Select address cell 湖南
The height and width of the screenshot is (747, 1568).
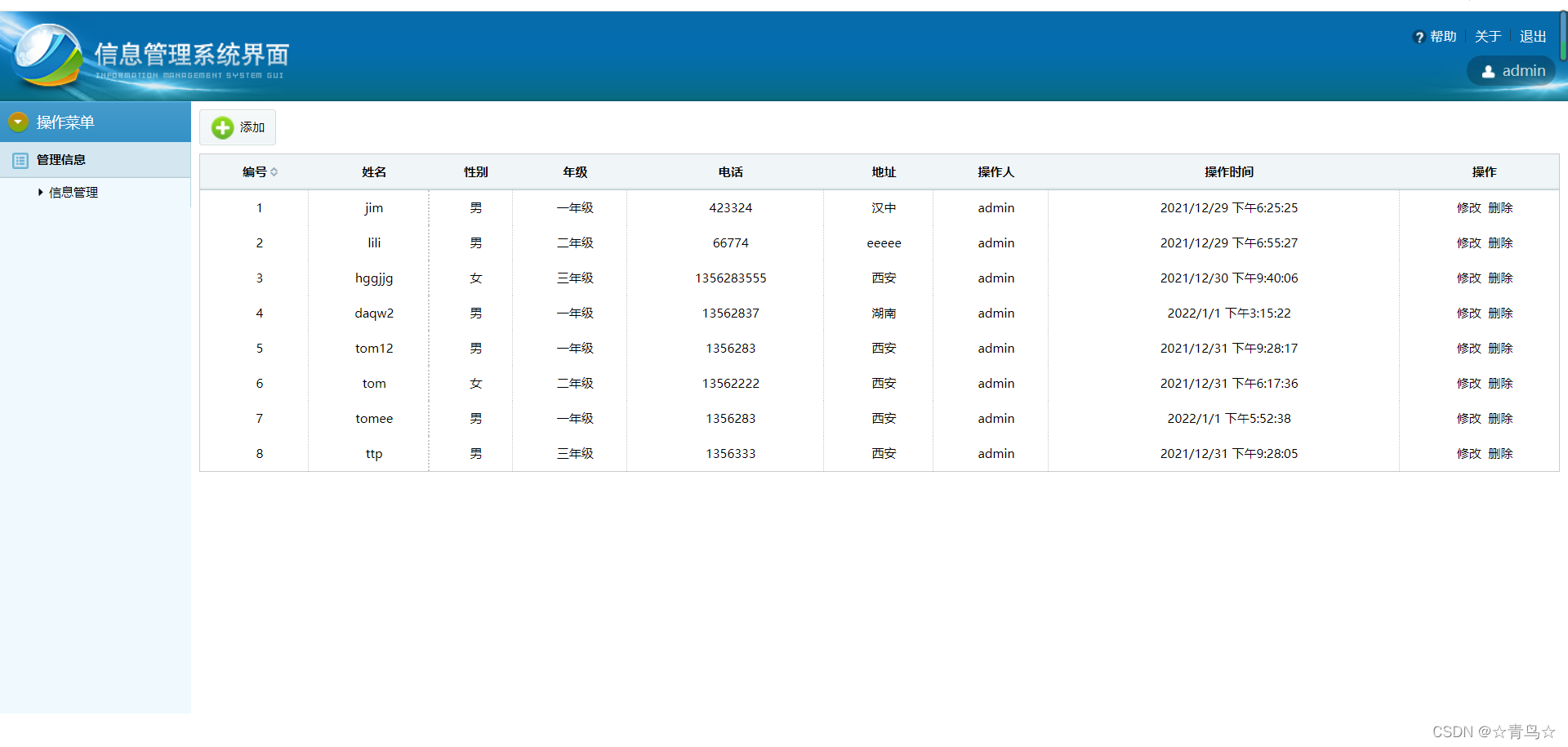(884, 313)
